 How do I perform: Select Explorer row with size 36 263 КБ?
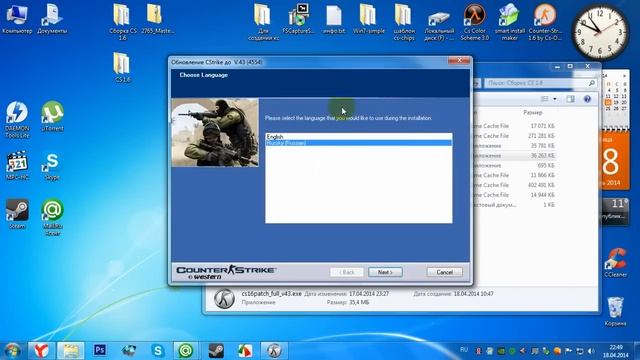(x=514, y=156)
